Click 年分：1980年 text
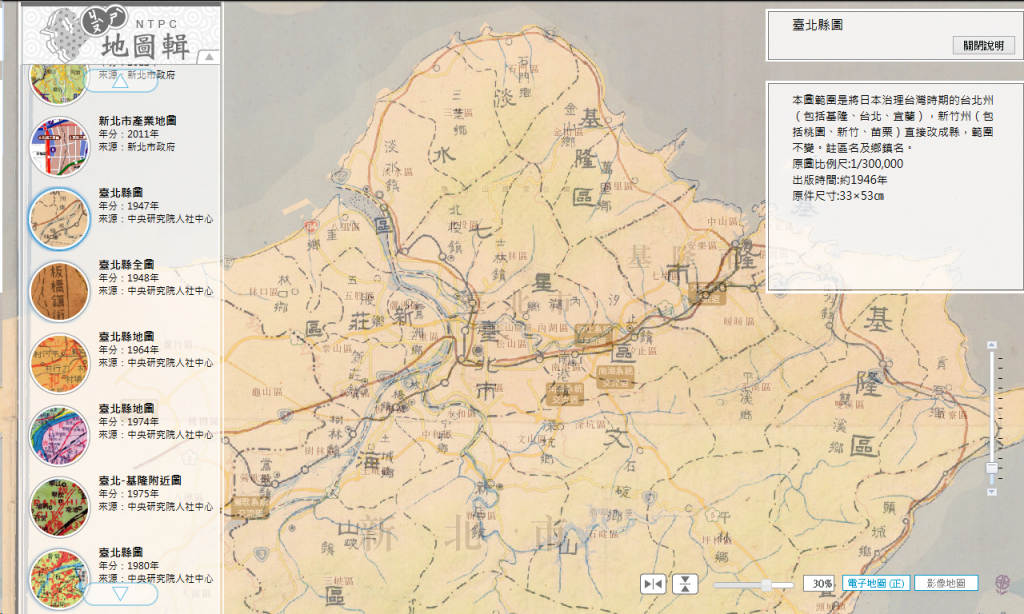Viewport: 1024px width, 614px height. (129, 565)
